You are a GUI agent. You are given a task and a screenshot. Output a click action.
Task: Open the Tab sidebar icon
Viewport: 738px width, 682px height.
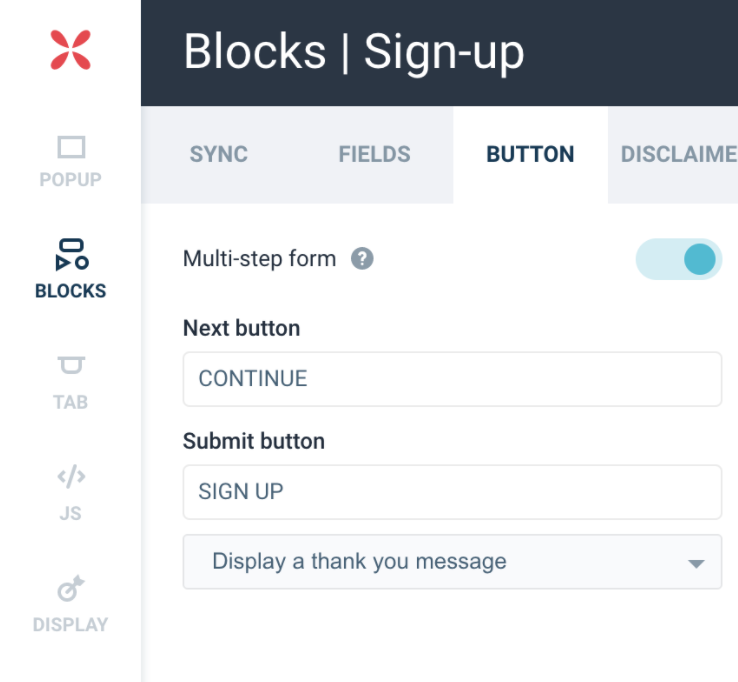click(70, 366)
